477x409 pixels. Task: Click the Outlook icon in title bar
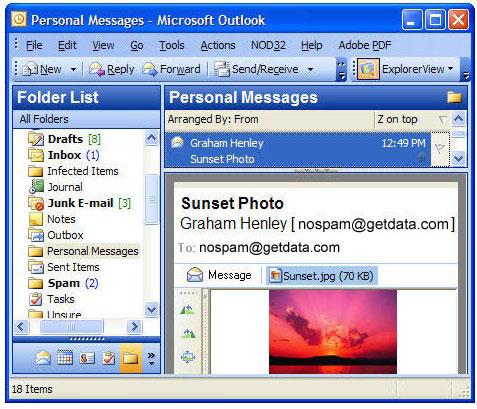click(19, 19)
